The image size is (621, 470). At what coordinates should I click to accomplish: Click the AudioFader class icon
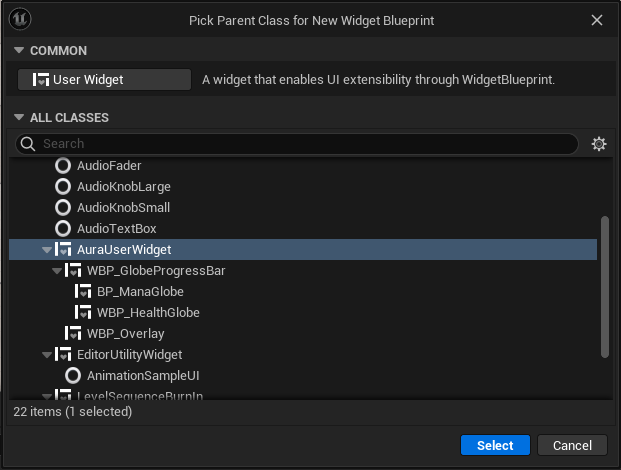click(x=63, y=166)
